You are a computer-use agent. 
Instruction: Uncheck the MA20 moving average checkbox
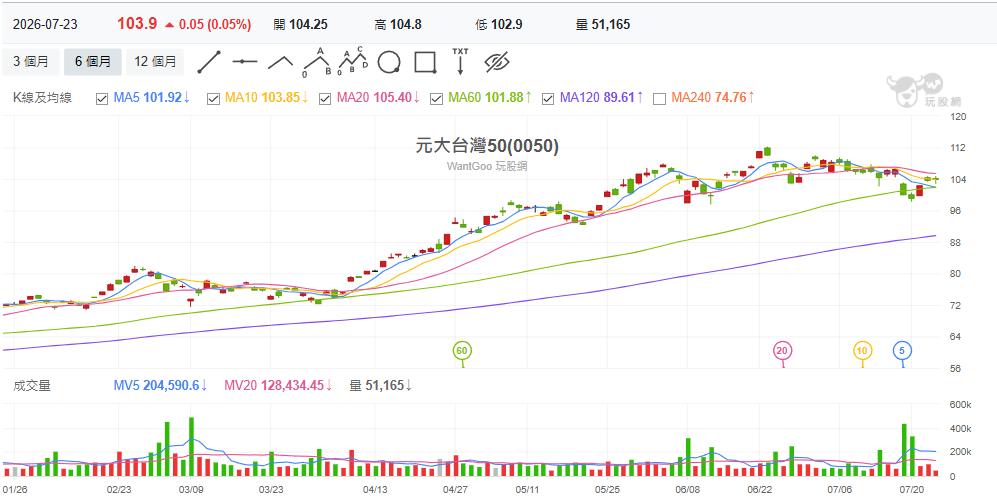pos(324,98)
